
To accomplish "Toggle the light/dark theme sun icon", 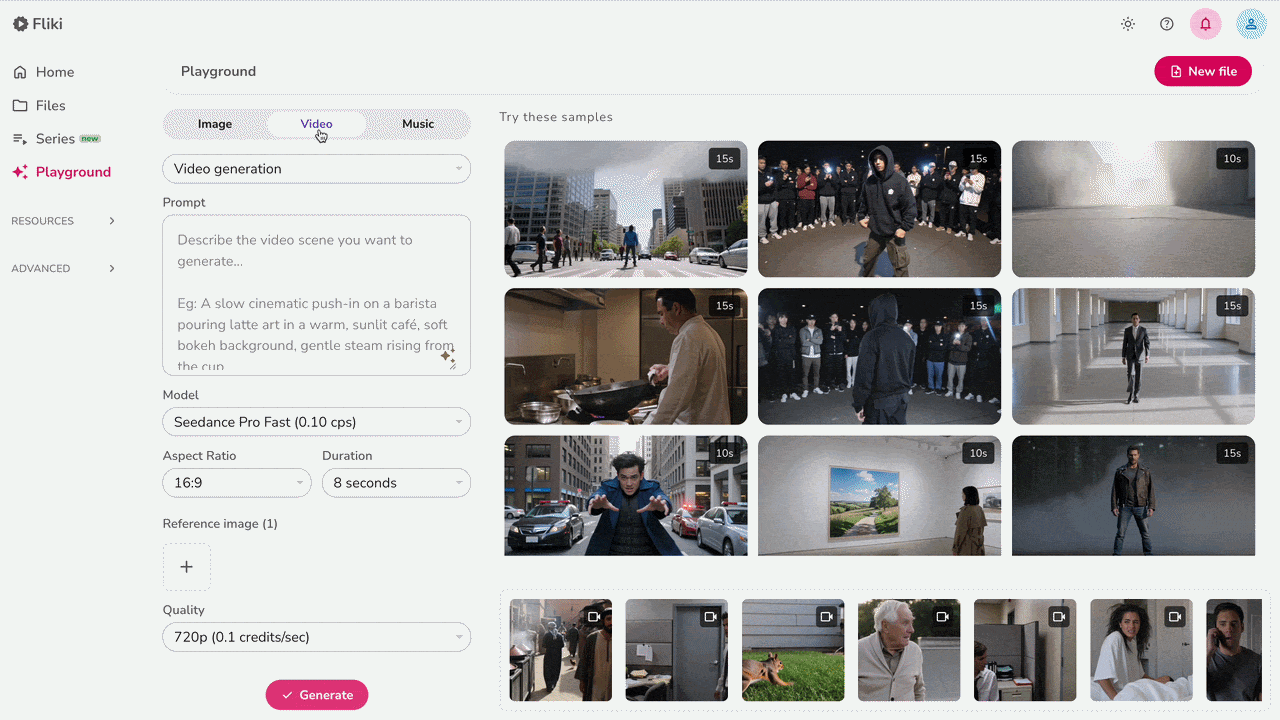I will (1128, 24).
